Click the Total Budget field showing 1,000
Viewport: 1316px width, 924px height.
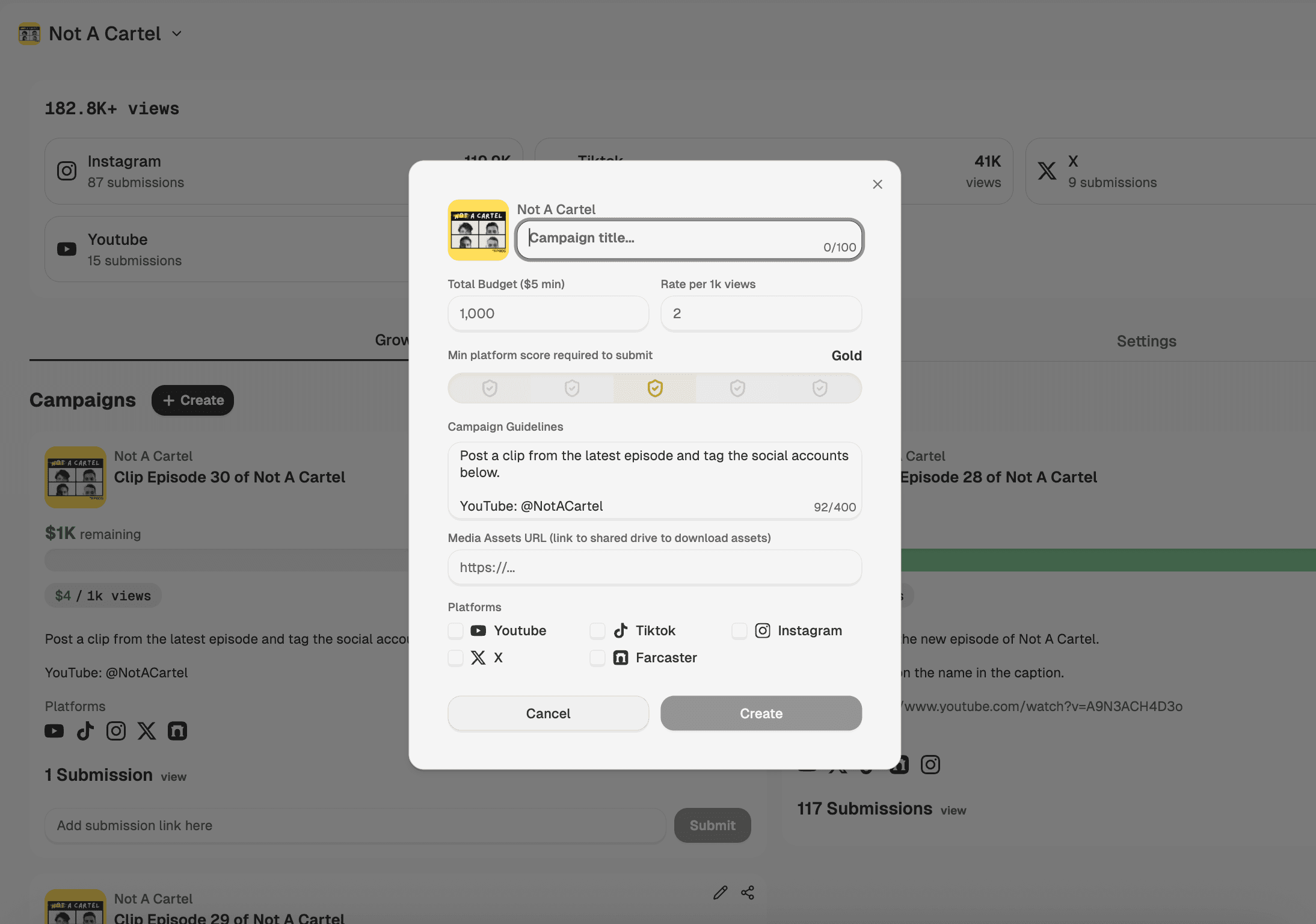tap(548, 313)
